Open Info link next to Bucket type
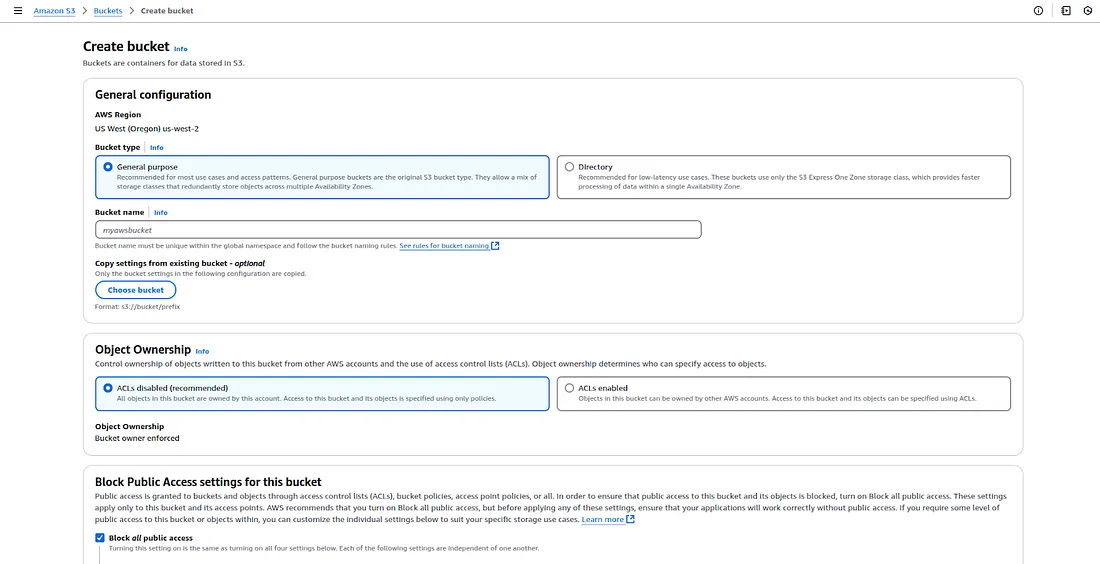1100x564 pixels. [156, 148]
